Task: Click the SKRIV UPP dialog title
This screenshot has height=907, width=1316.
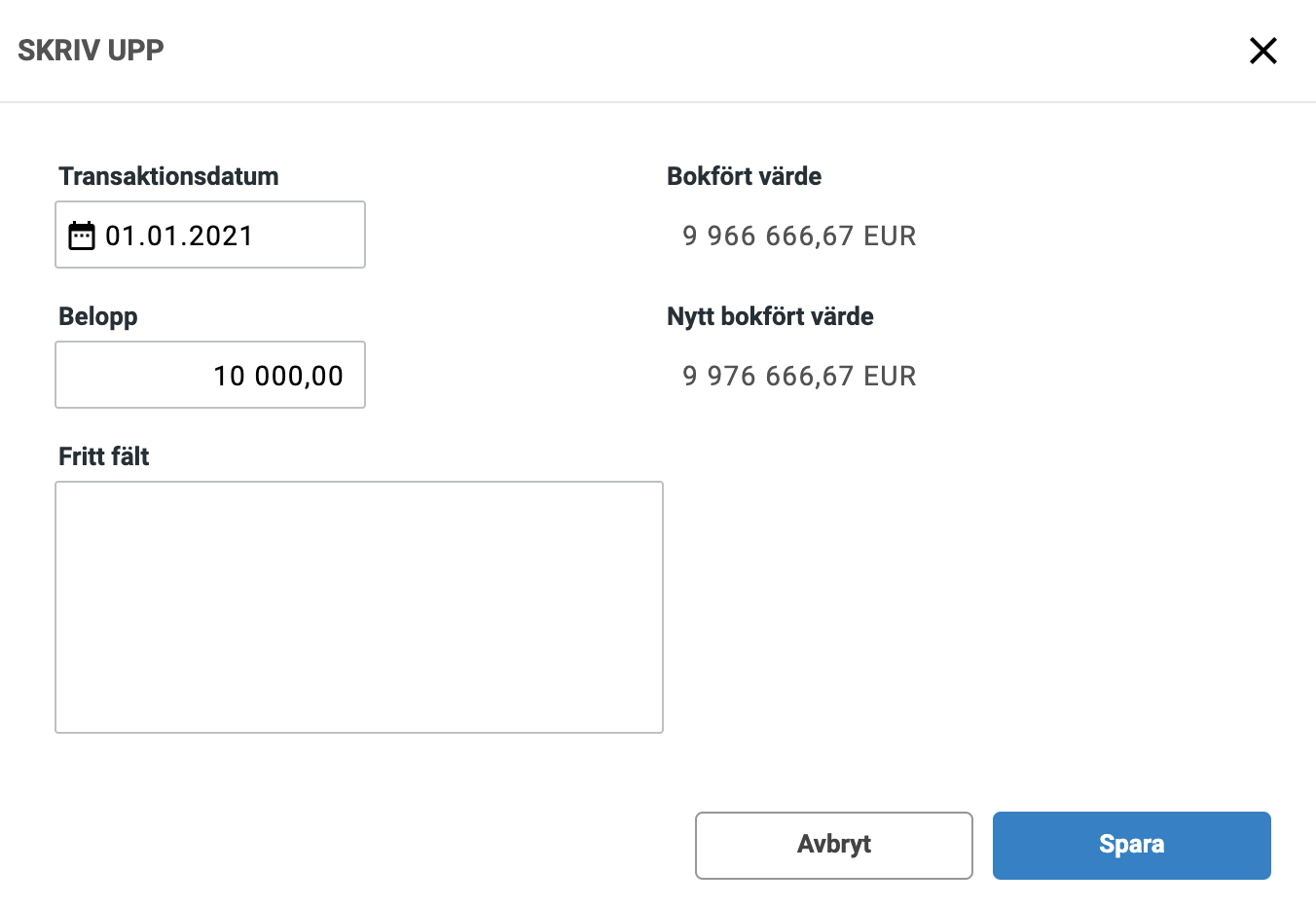Action: tap(91, 51)
